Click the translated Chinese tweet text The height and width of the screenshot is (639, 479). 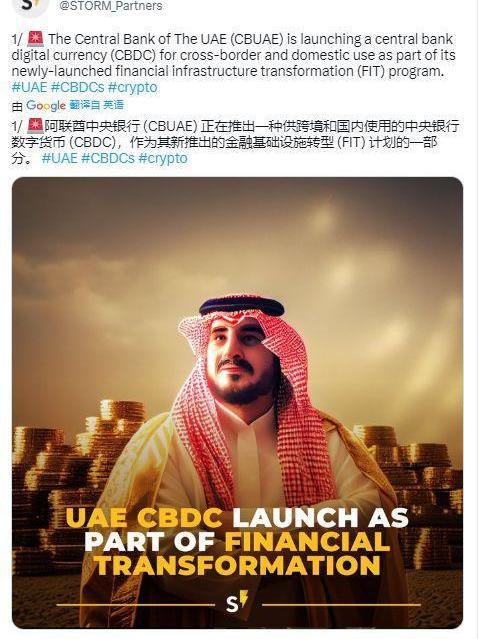pos(235,142)
